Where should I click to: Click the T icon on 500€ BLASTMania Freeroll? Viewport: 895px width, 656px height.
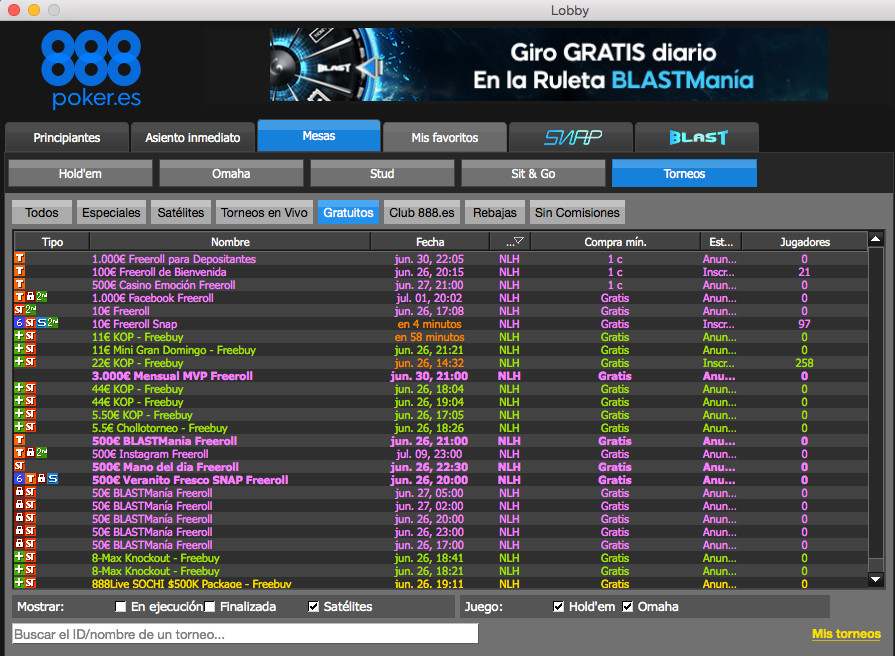[x=19, y=440]
